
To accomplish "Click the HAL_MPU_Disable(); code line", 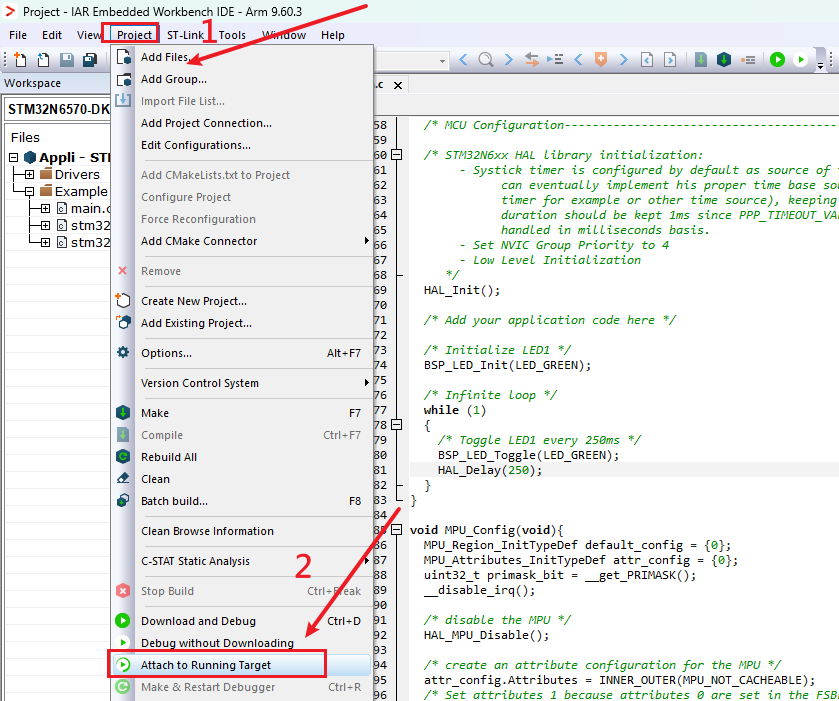I will pos(486,635).
